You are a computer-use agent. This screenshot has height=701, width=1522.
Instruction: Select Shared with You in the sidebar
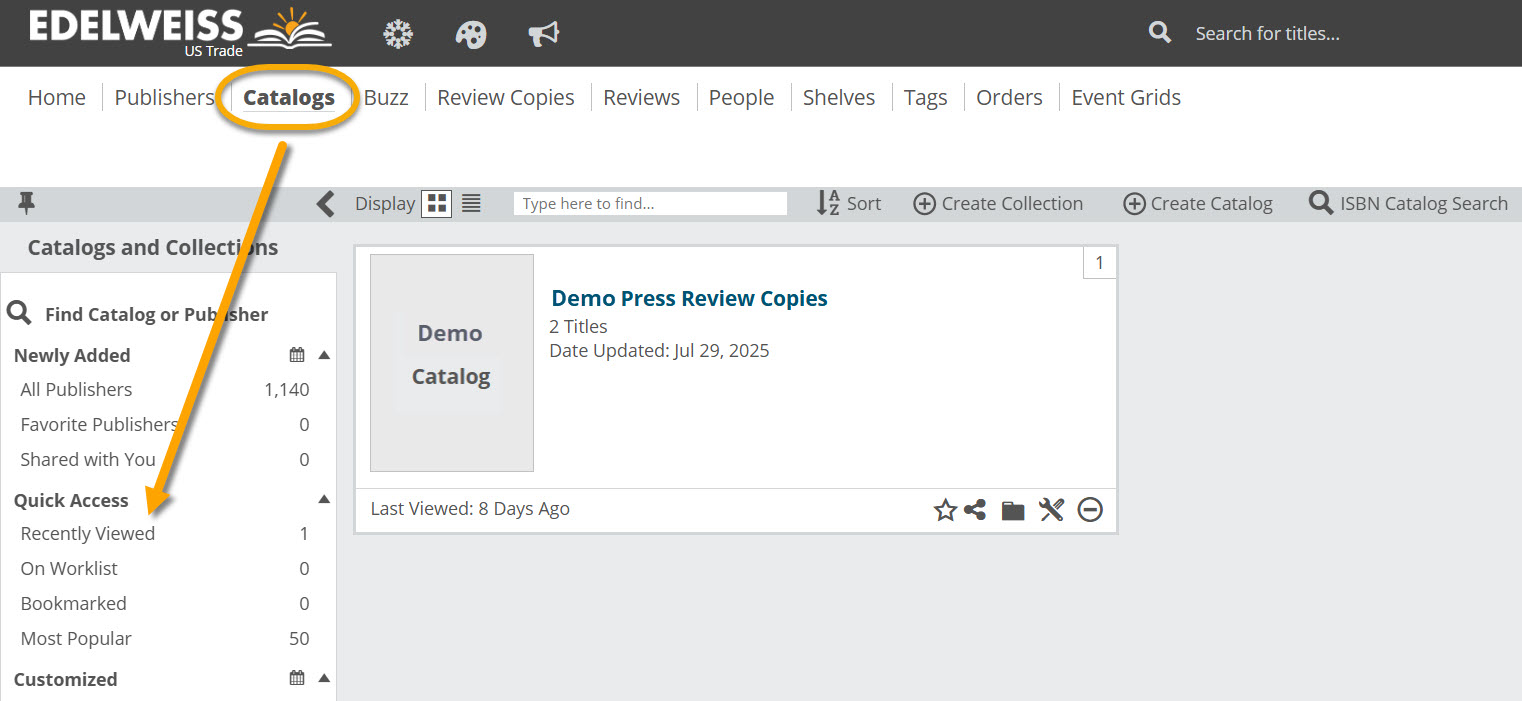88,460
